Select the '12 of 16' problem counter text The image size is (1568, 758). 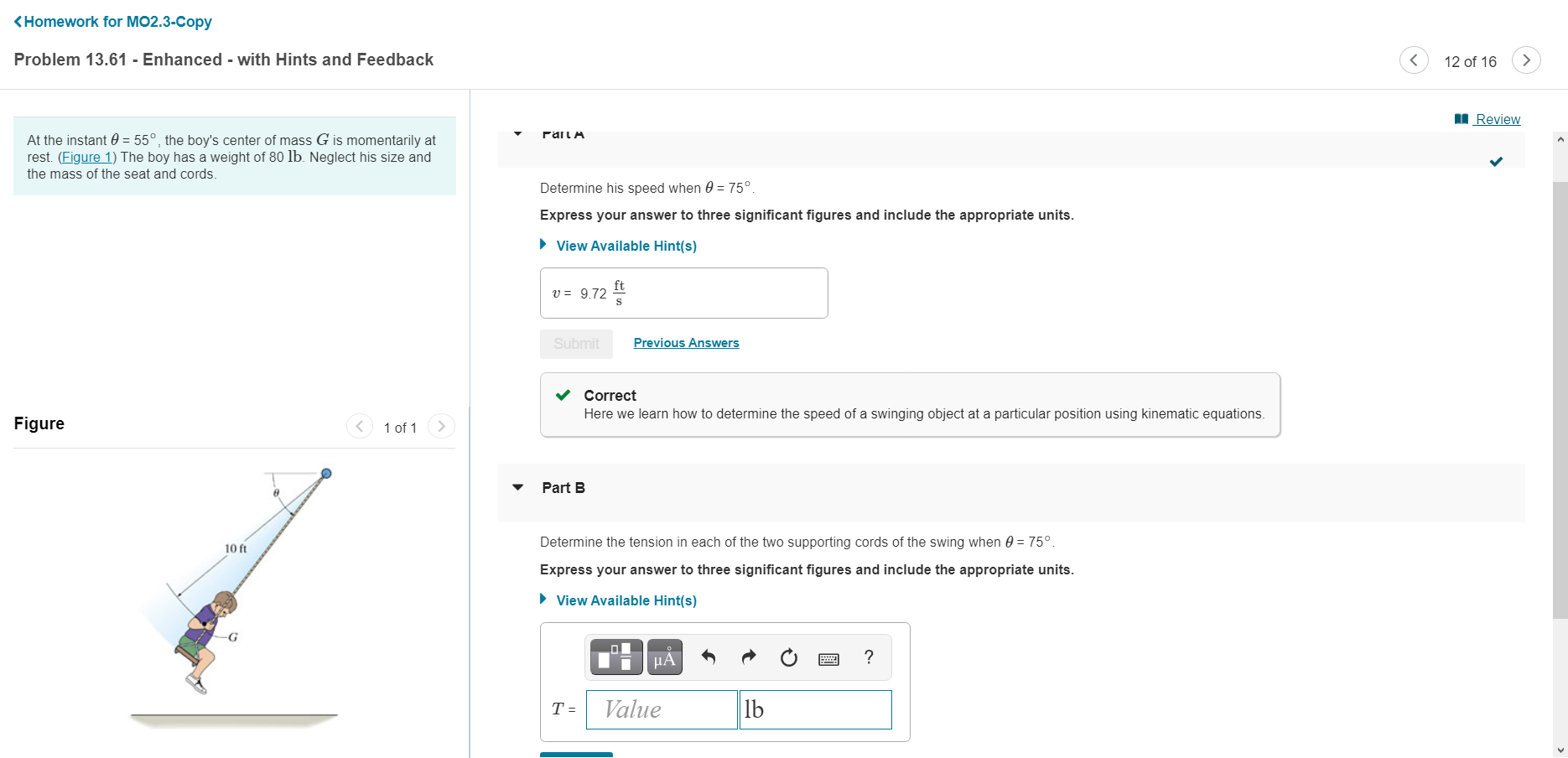[x=1470, y=61]
